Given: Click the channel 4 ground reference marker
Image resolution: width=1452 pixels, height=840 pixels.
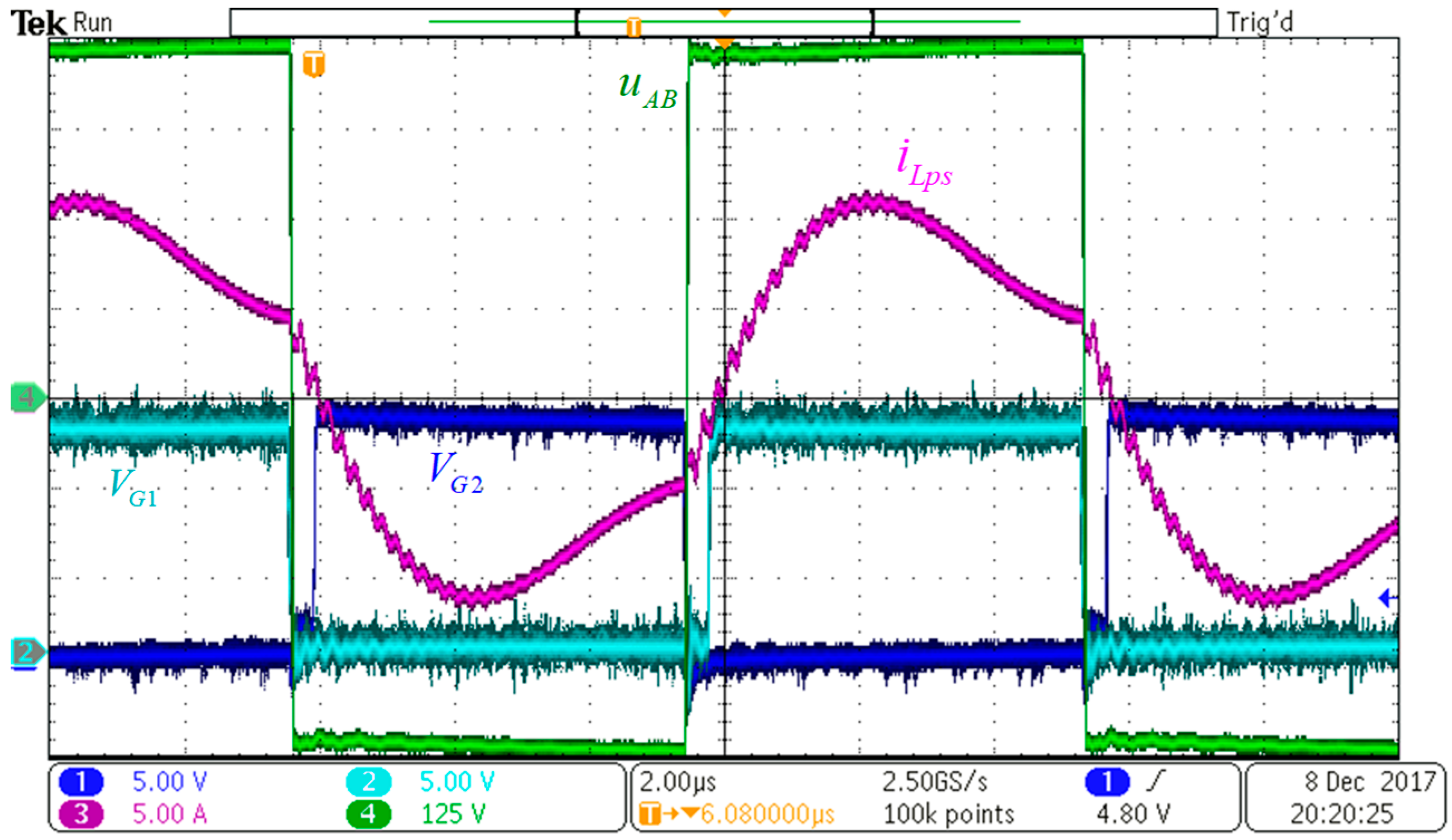Looking at the screenshot, I should [26, 397].
